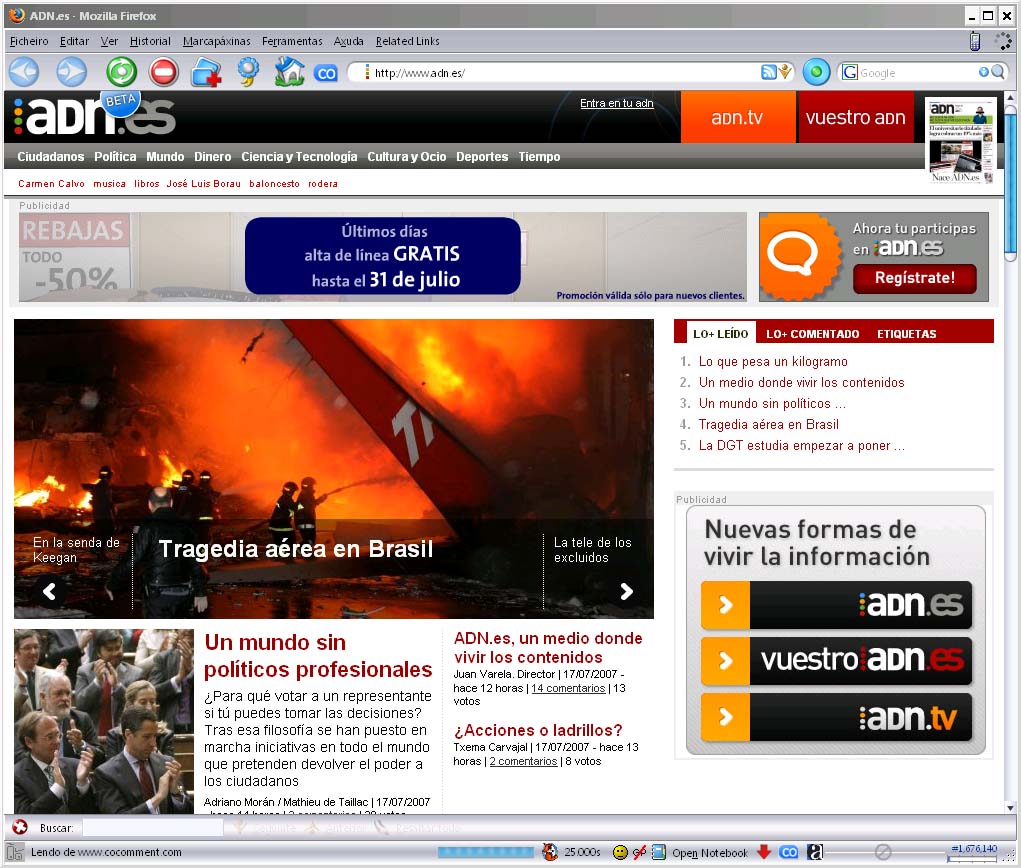Click the Open Notebook icon
Image resolution: width=1021 pixels, height=868 pixels.
coord(659,852)
